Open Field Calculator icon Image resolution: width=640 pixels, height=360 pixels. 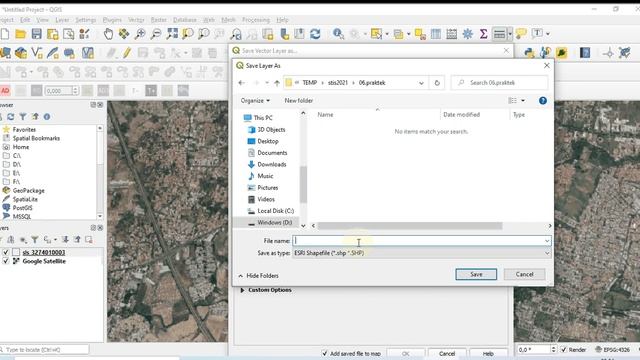451,34
